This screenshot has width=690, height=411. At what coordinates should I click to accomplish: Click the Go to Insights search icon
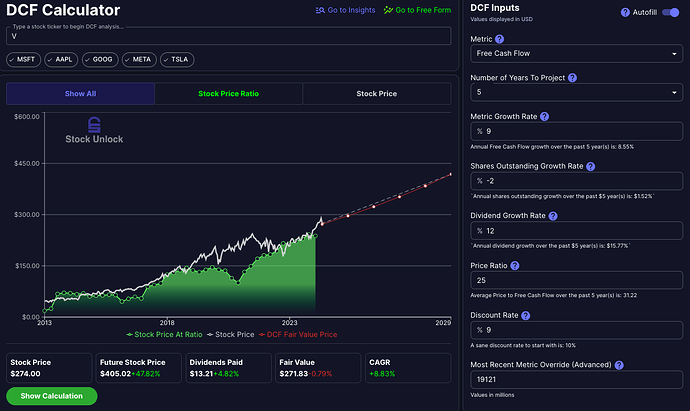tap(320, 10)
